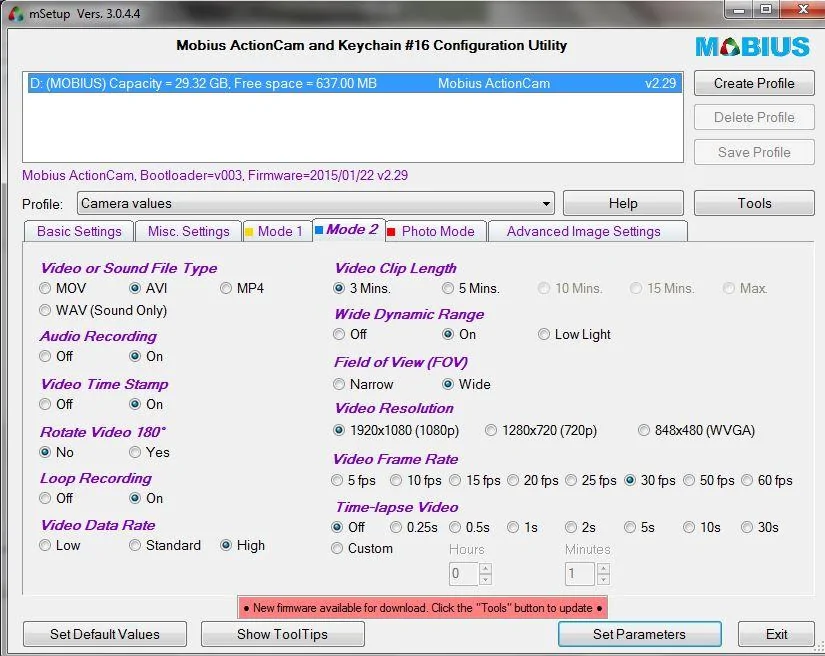Select Narrow field of view
This screenshot has width=825, height=656.
[x=363, y=385]
